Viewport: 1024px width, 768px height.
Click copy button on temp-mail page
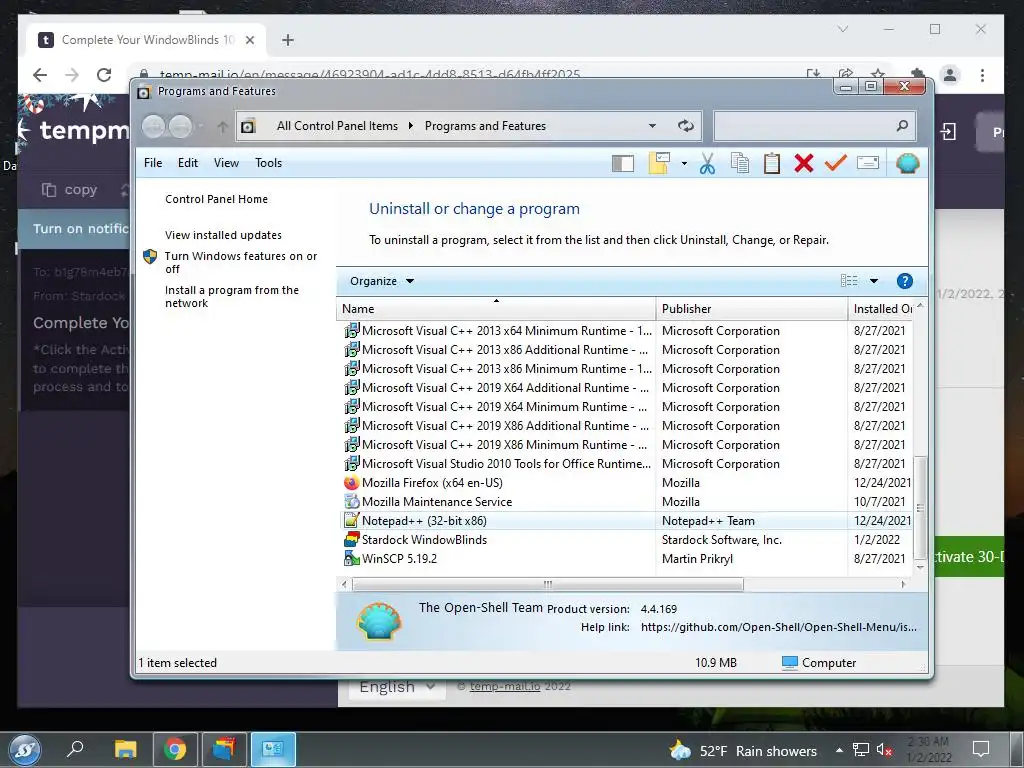(x=70, y=190)
